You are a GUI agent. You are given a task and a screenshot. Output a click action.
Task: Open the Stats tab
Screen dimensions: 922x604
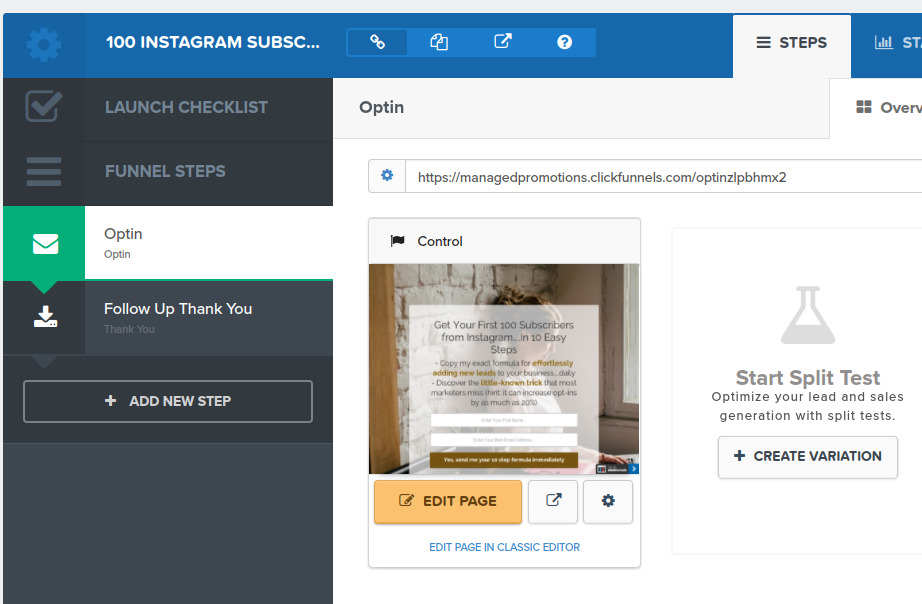tap(897, 43)
